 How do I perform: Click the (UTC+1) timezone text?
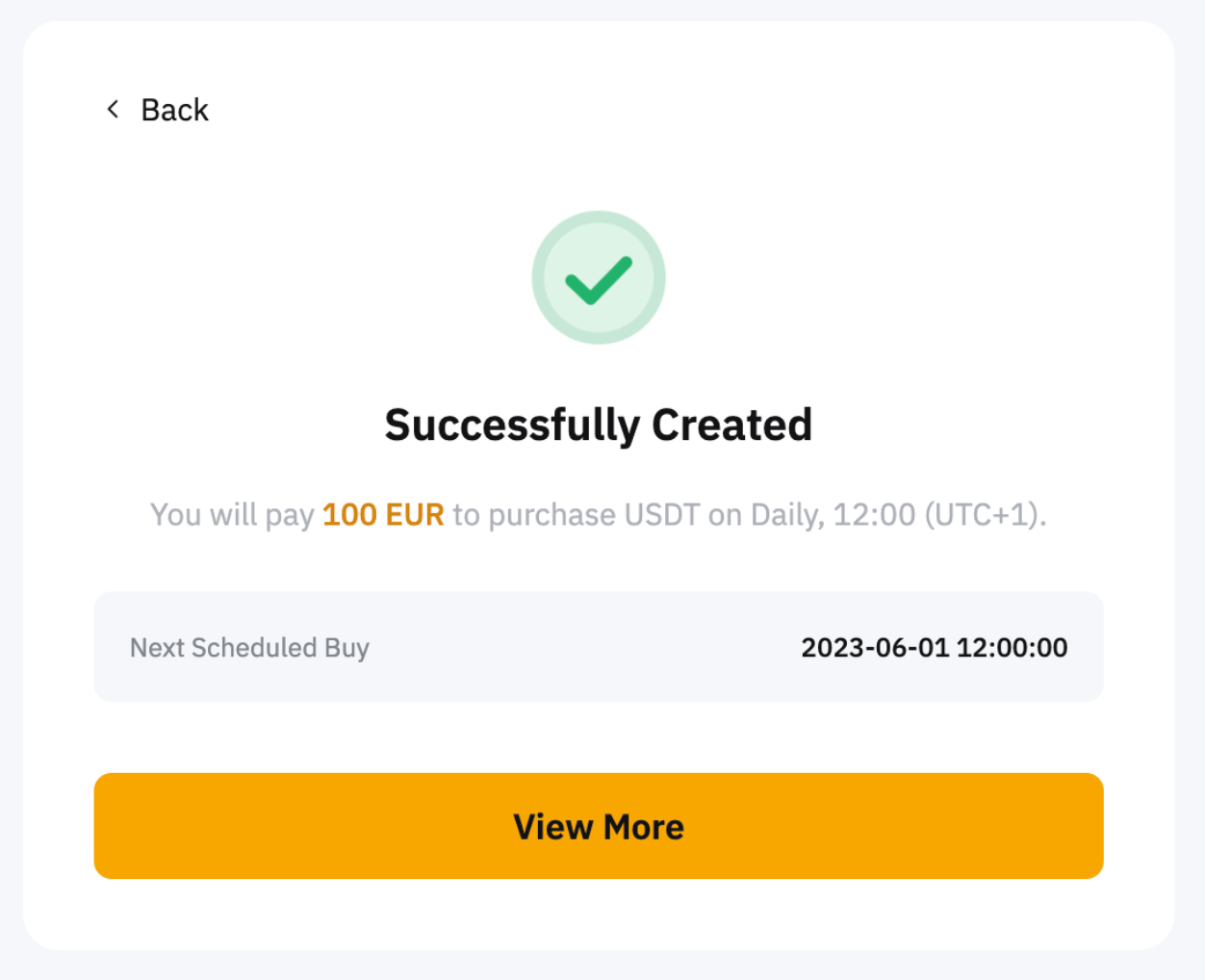coord(984,515)
